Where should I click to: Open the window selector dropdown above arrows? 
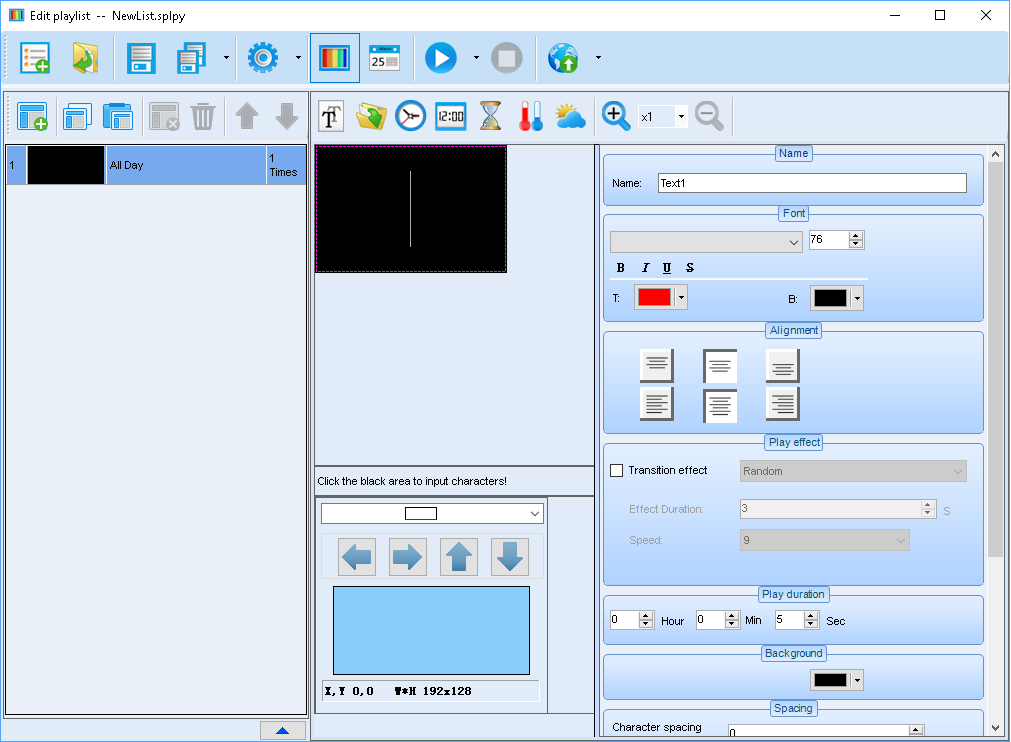433,514
